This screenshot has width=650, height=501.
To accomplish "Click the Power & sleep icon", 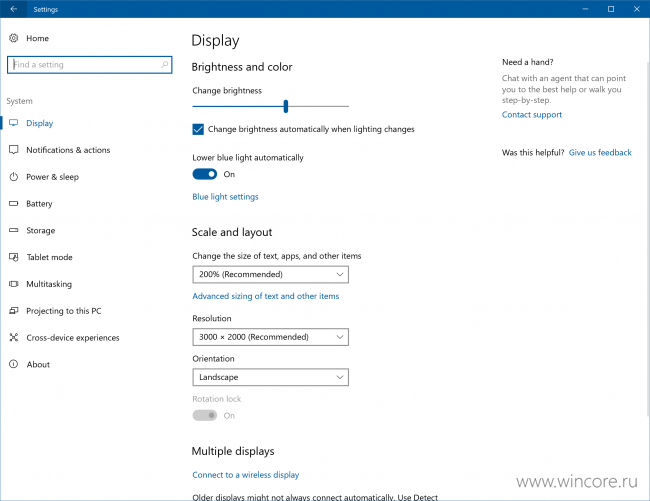I will (x=14, y=177).
